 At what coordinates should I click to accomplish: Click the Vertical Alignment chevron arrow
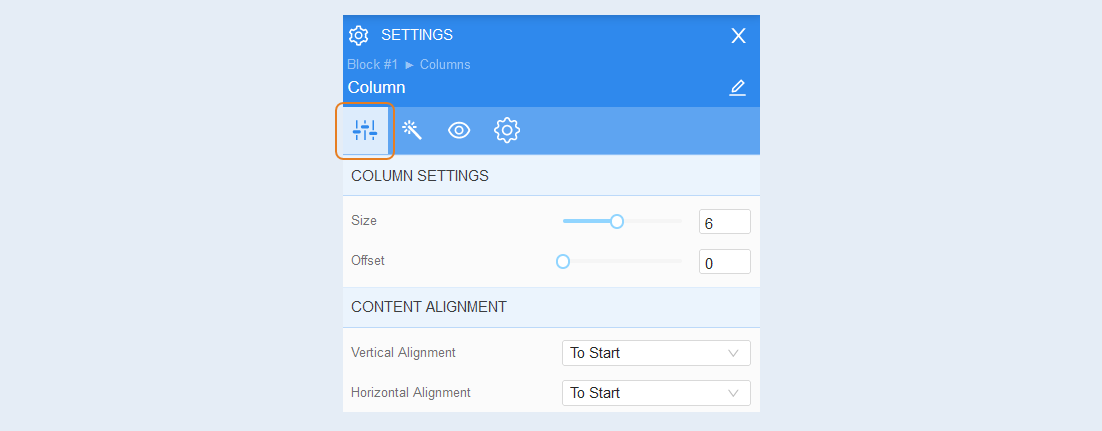pyautogui.click(x=734, y=353)
